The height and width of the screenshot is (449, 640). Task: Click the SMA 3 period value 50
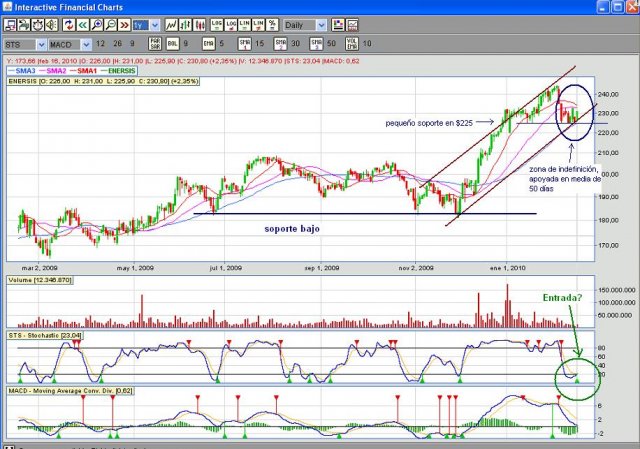[x=331, y=44]
